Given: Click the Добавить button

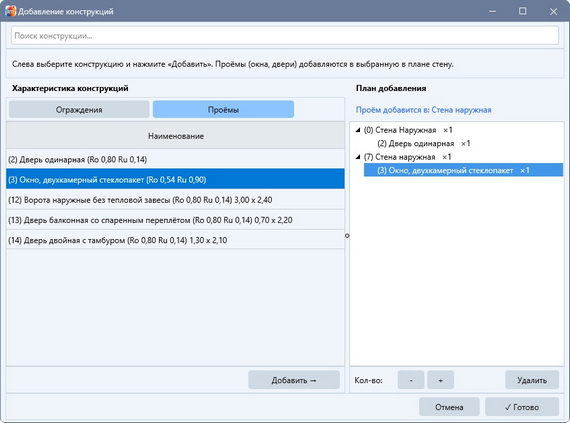Looking at the screenshot, I should 294,380.
